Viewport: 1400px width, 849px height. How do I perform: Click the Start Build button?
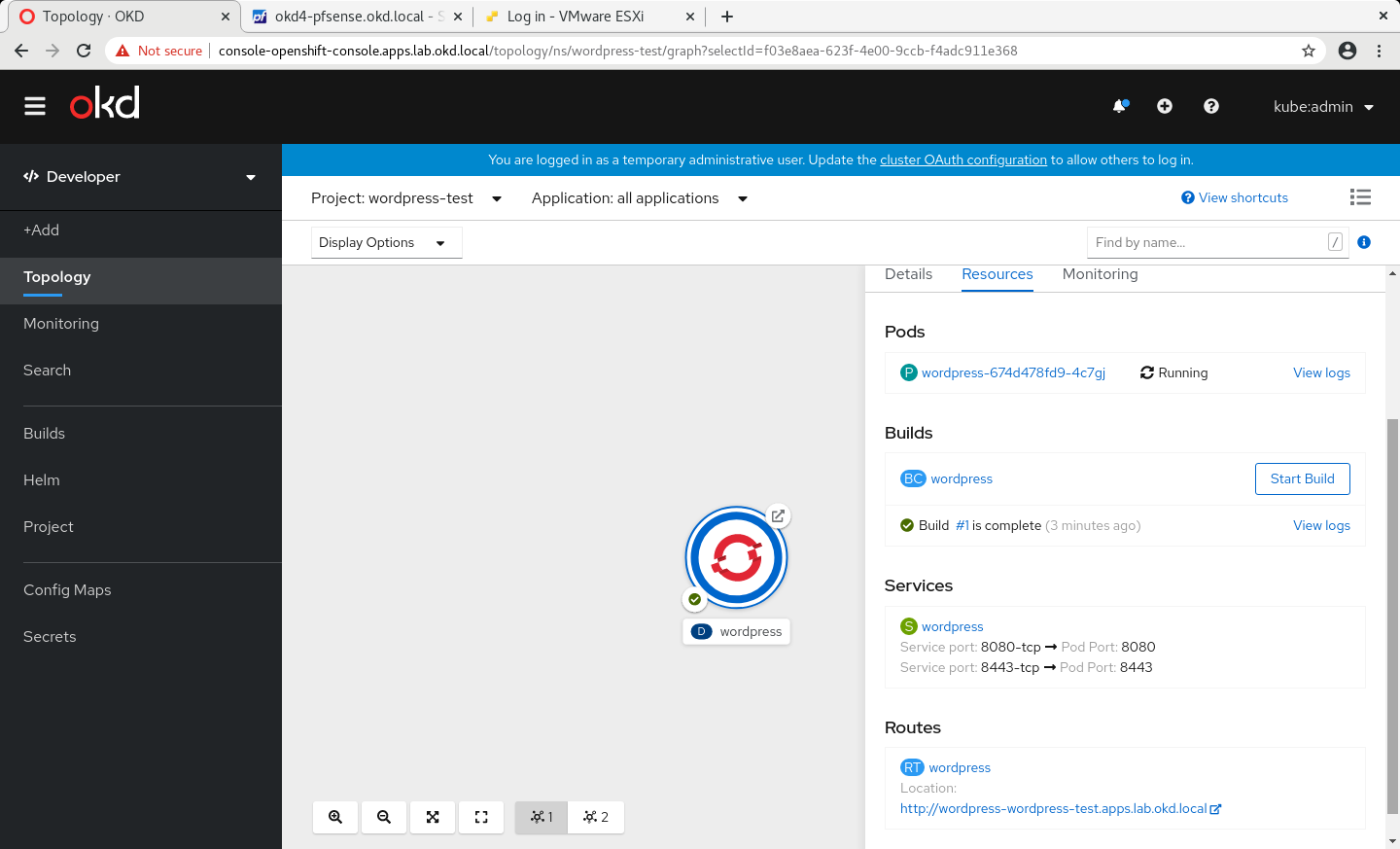coord(1302,478)
